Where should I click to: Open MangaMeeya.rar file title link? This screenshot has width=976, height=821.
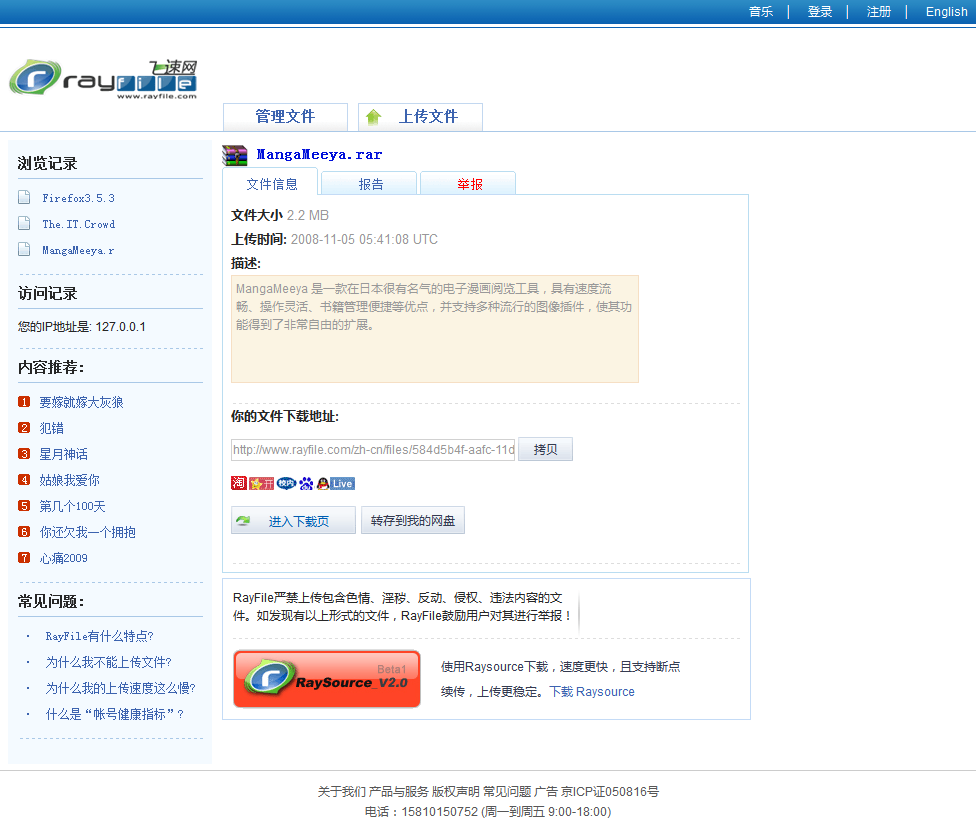tap(319, 154)
